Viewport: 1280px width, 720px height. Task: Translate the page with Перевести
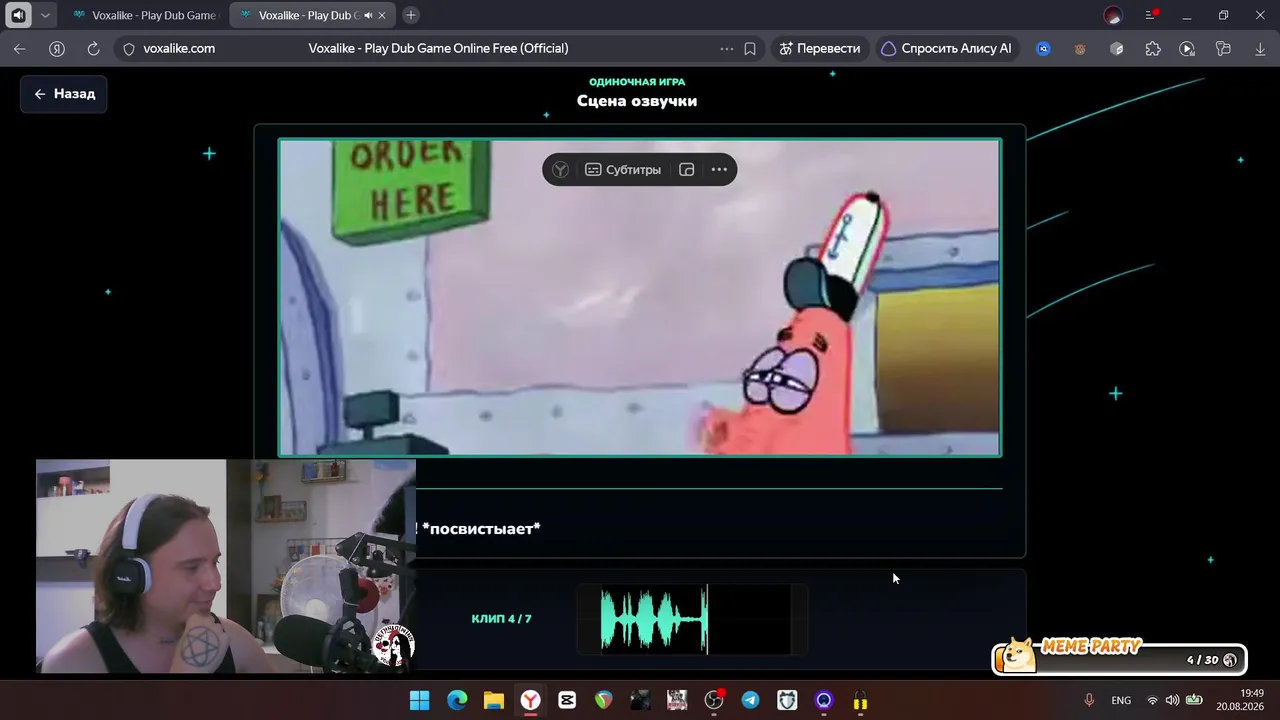[x=820, y=48]
